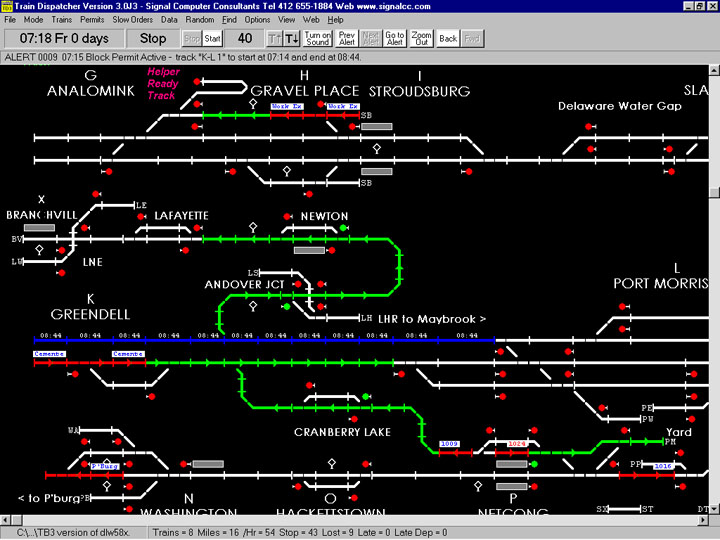This screenshot has height=540, width=720.
Task: Click the speed value 40 field
Action: pos(245,38)
